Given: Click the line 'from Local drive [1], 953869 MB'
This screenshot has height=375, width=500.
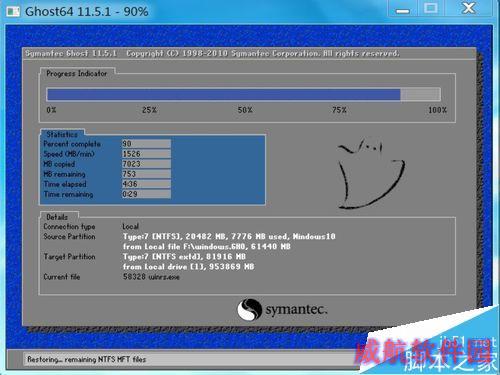Looking at the screenshot, I should [188, 266].
